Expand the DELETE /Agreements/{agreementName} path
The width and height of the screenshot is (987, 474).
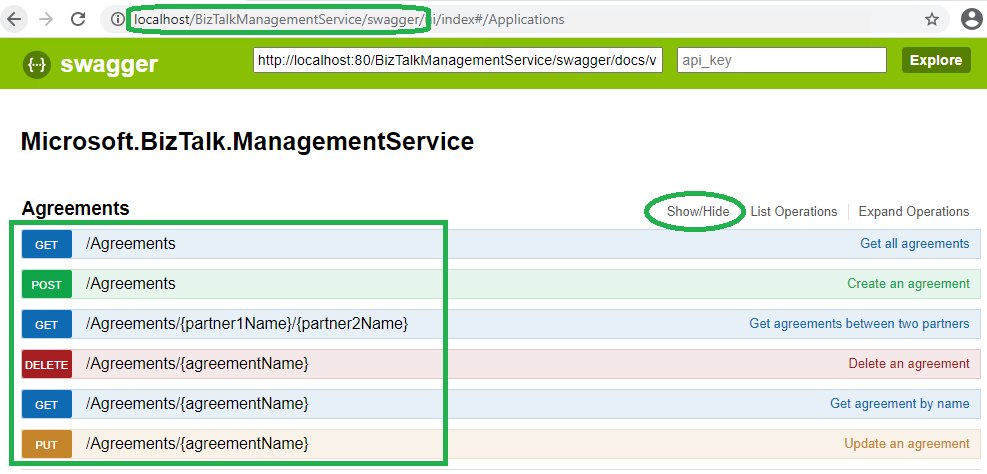tap(197, 364)
